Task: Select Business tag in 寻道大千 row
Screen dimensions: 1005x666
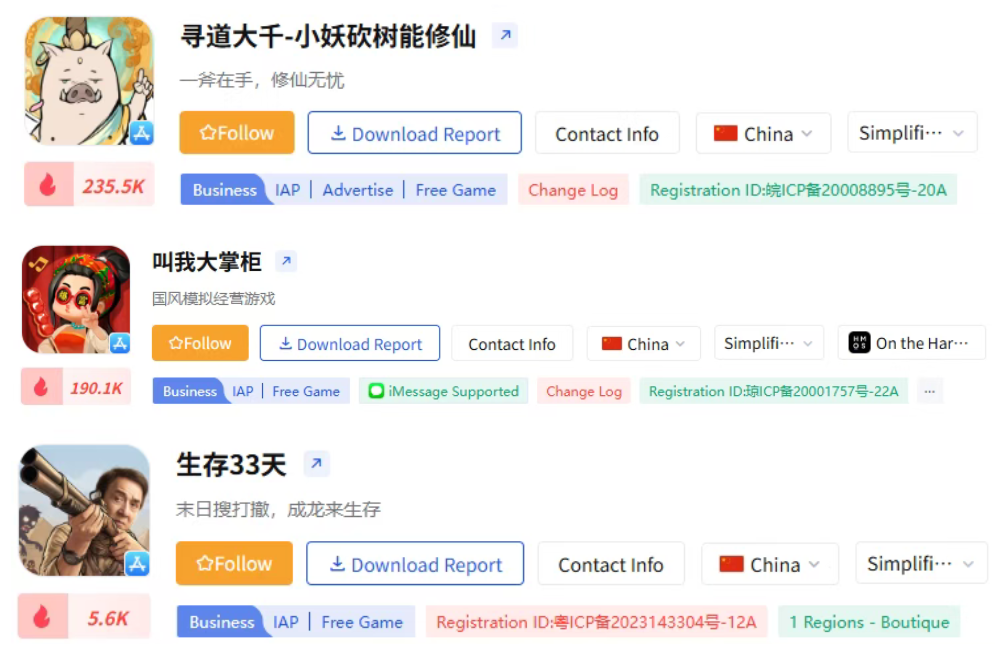Action: pyautogui.click(x=224, y=190)
